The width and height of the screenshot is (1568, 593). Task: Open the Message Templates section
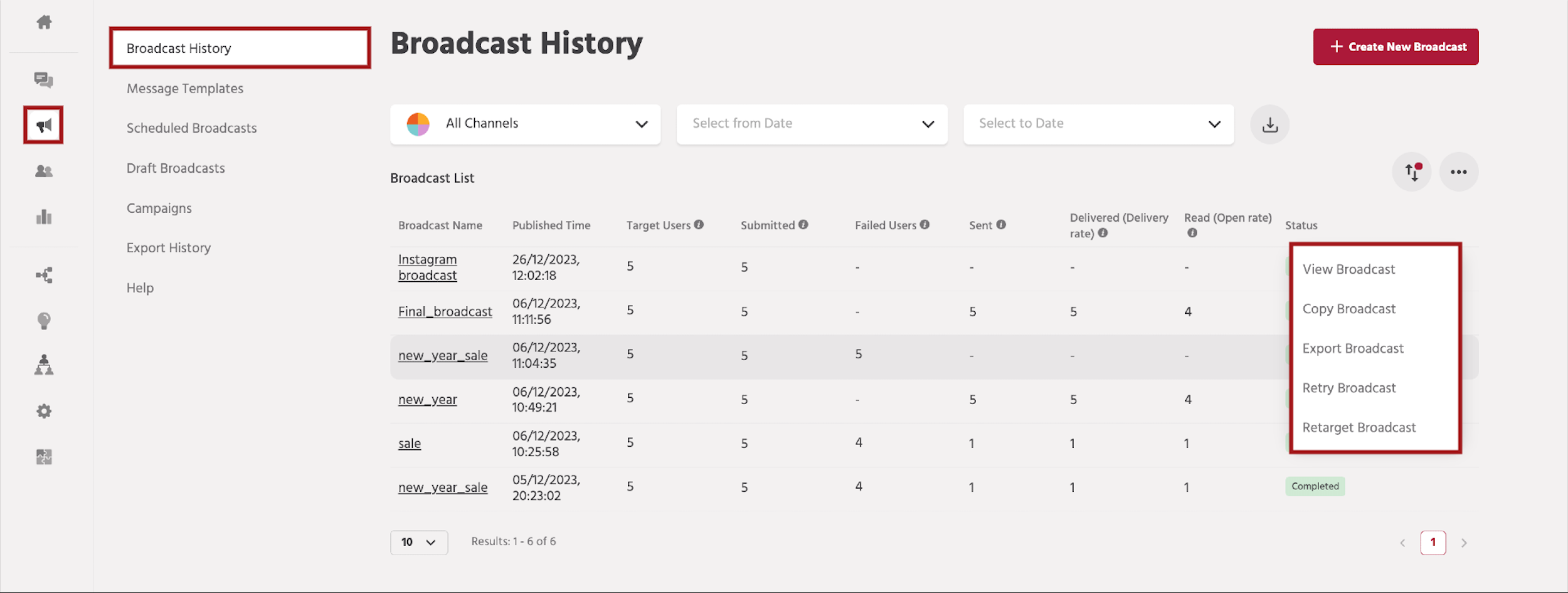coord(185,88)
